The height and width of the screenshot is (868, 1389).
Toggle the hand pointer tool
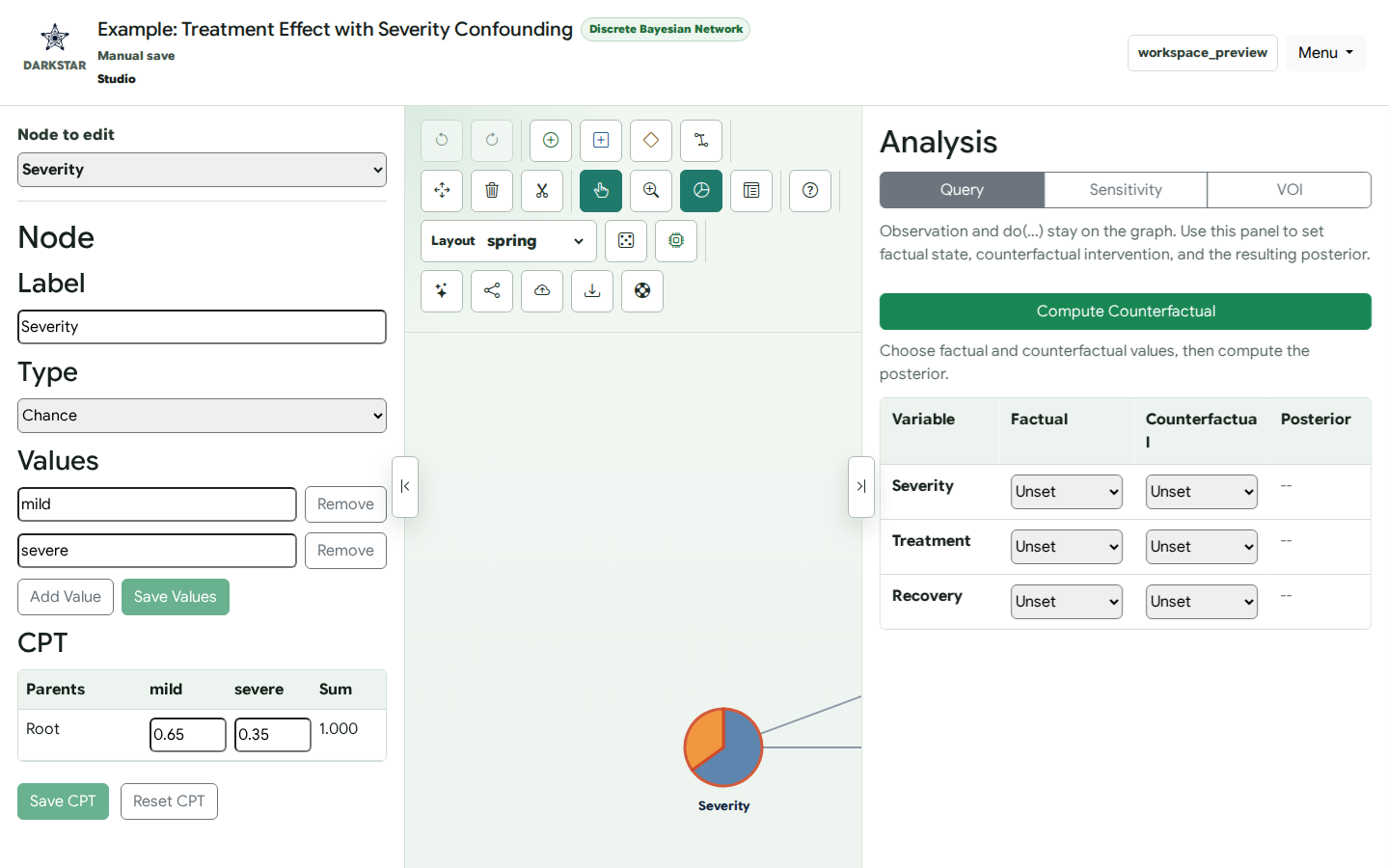pyautogui.click(x=601, y=191)
